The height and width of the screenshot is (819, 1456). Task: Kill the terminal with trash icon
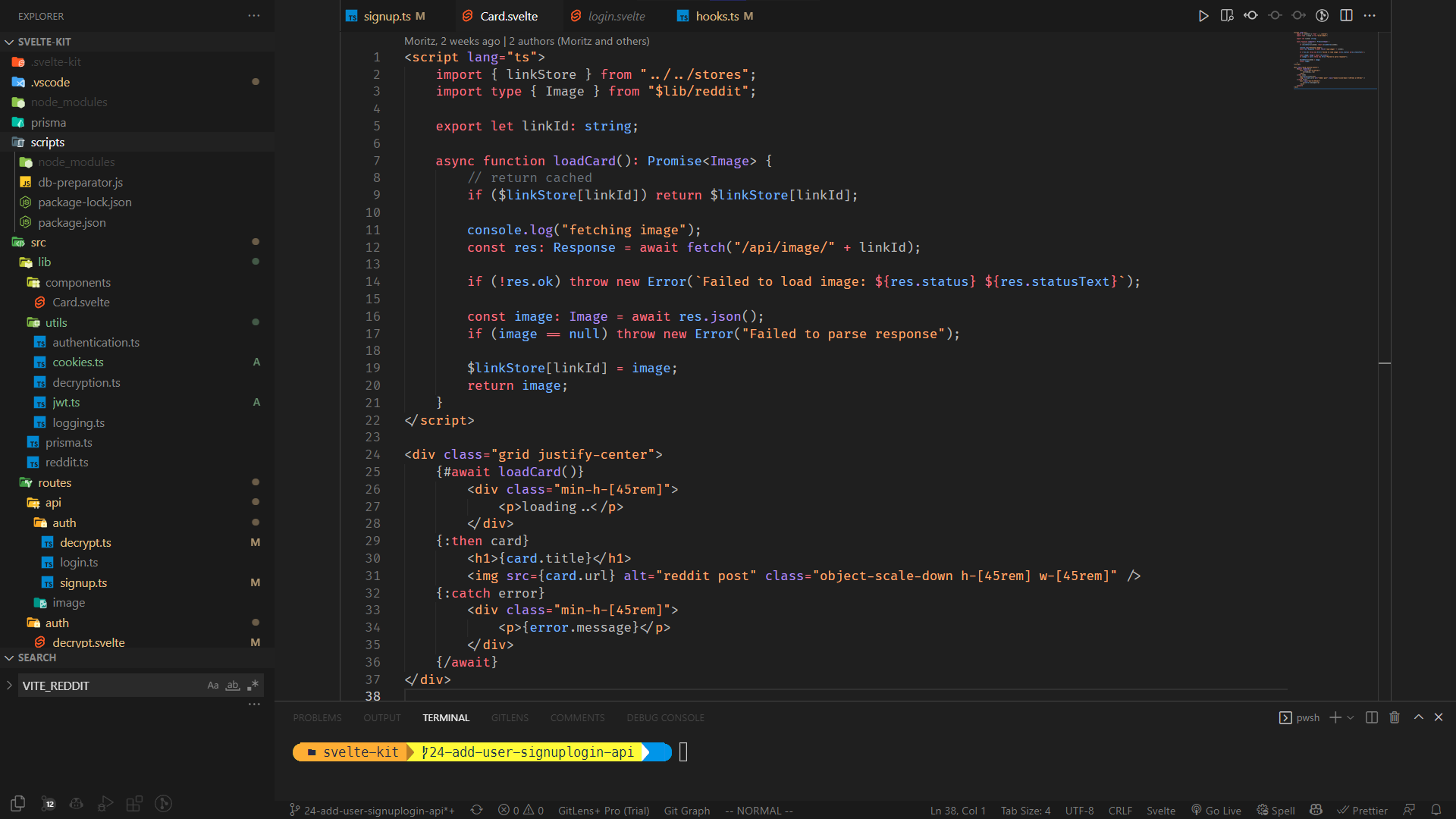coord(1395,717)
